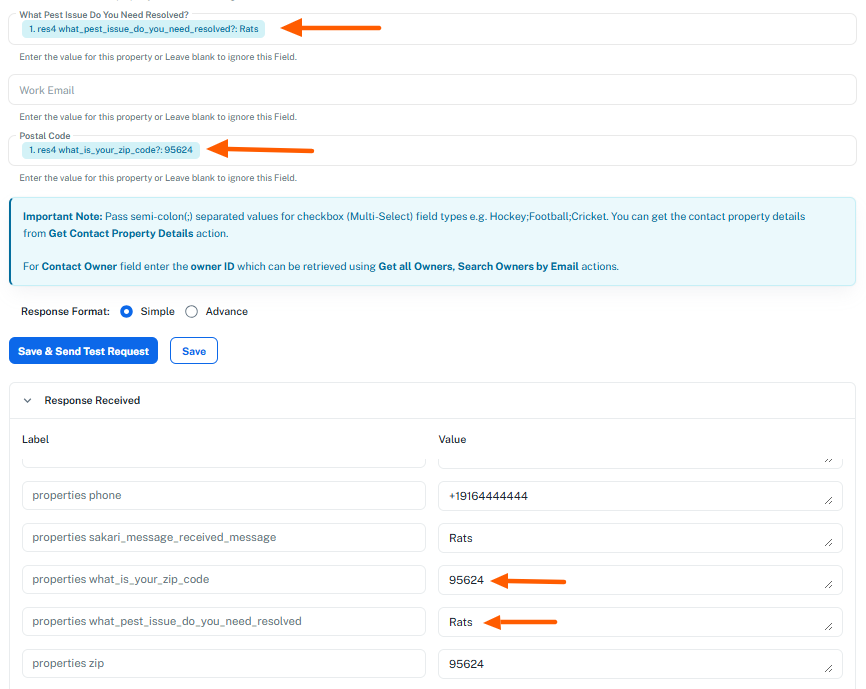Select the mapped what_pest_issue Rats tag

click(144, 29)
